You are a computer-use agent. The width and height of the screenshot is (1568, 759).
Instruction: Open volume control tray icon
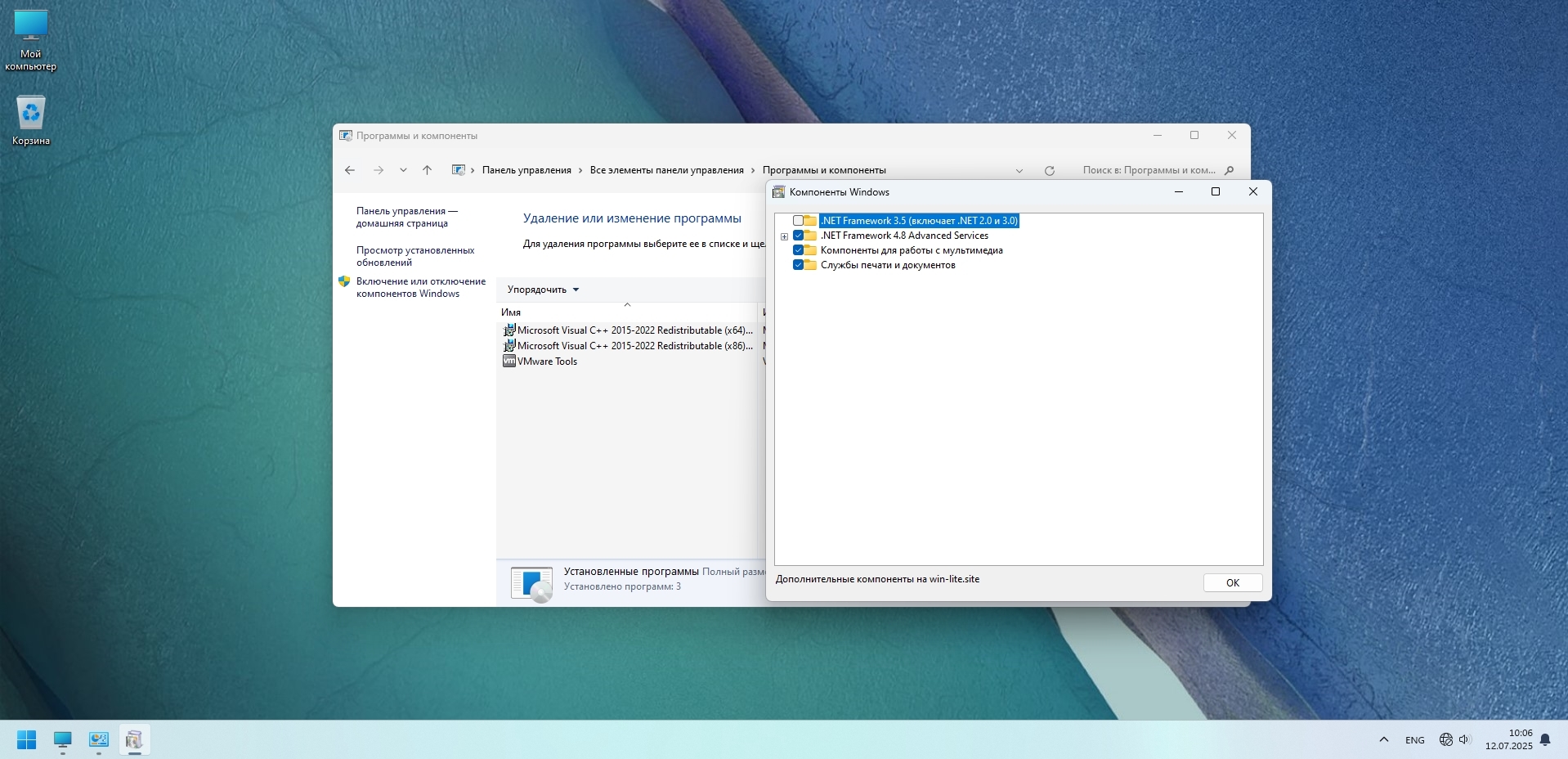tap(1464, 739)
